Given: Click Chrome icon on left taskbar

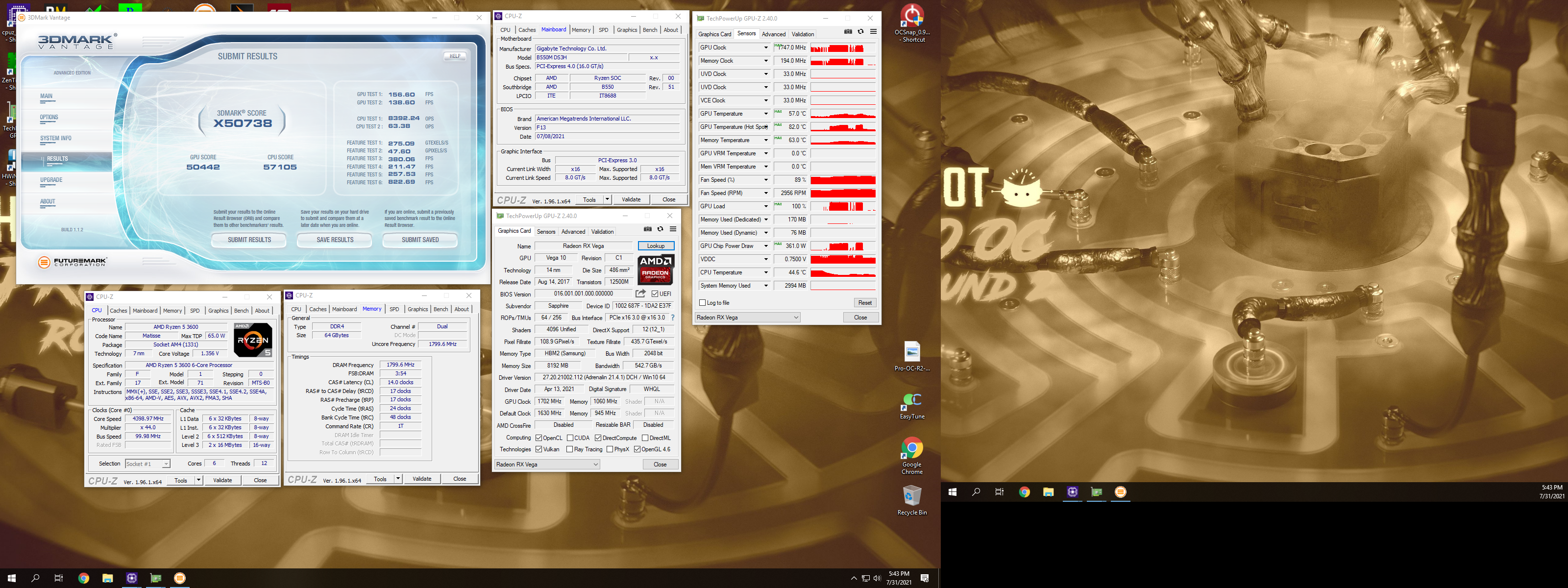Looking at the screenshot, I should point(84,578).
